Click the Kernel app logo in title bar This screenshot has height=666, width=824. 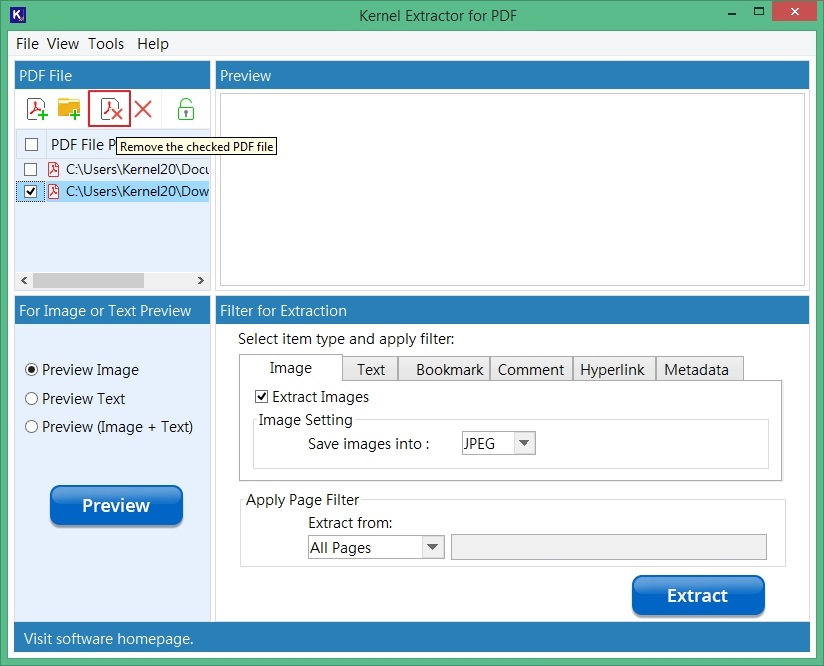(18, 15)
